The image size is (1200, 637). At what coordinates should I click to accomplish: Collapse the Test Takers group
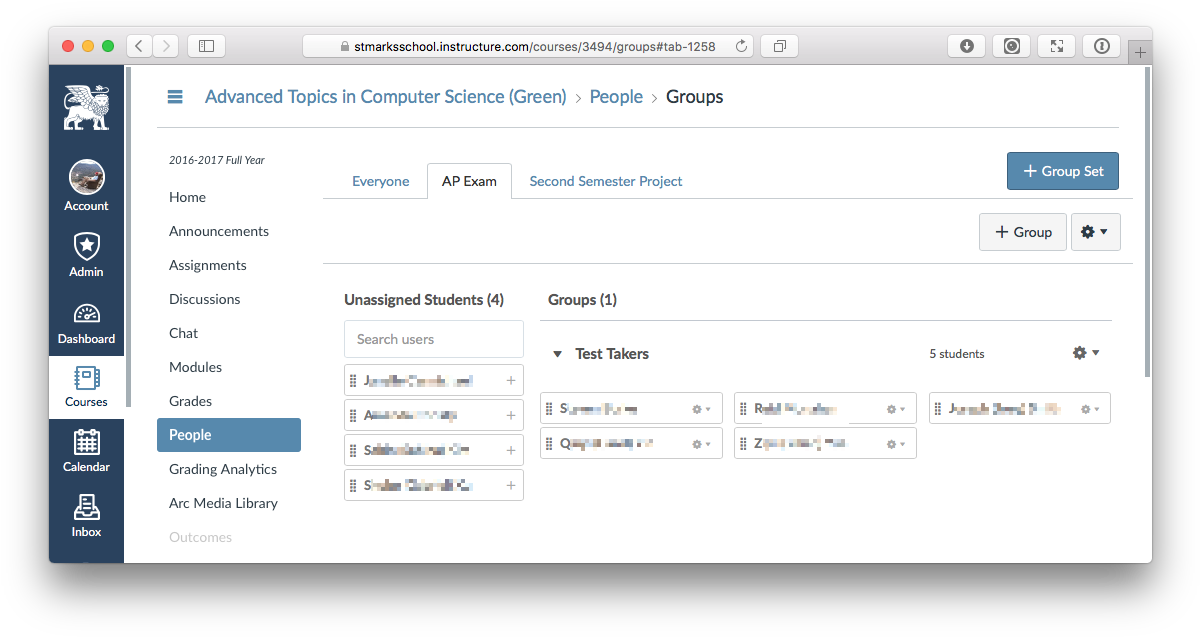click(556, 354)
